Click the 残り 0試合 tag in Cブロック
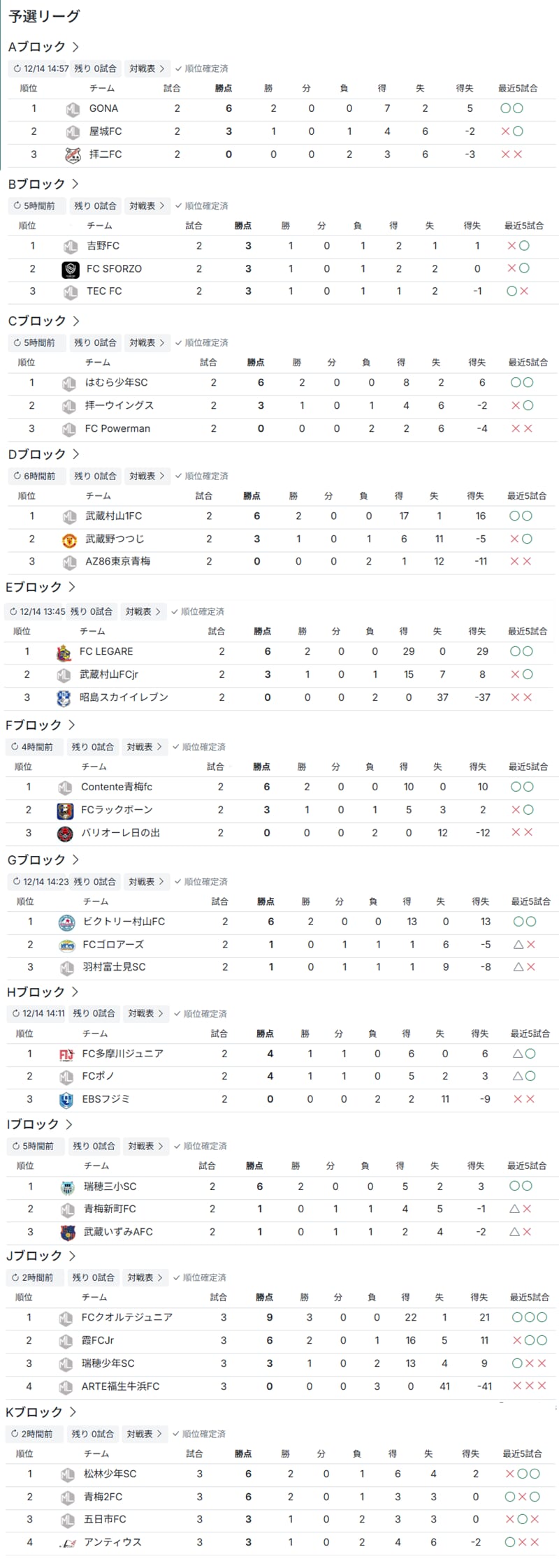The image size is (559, 1568). (x=95, y=343)
